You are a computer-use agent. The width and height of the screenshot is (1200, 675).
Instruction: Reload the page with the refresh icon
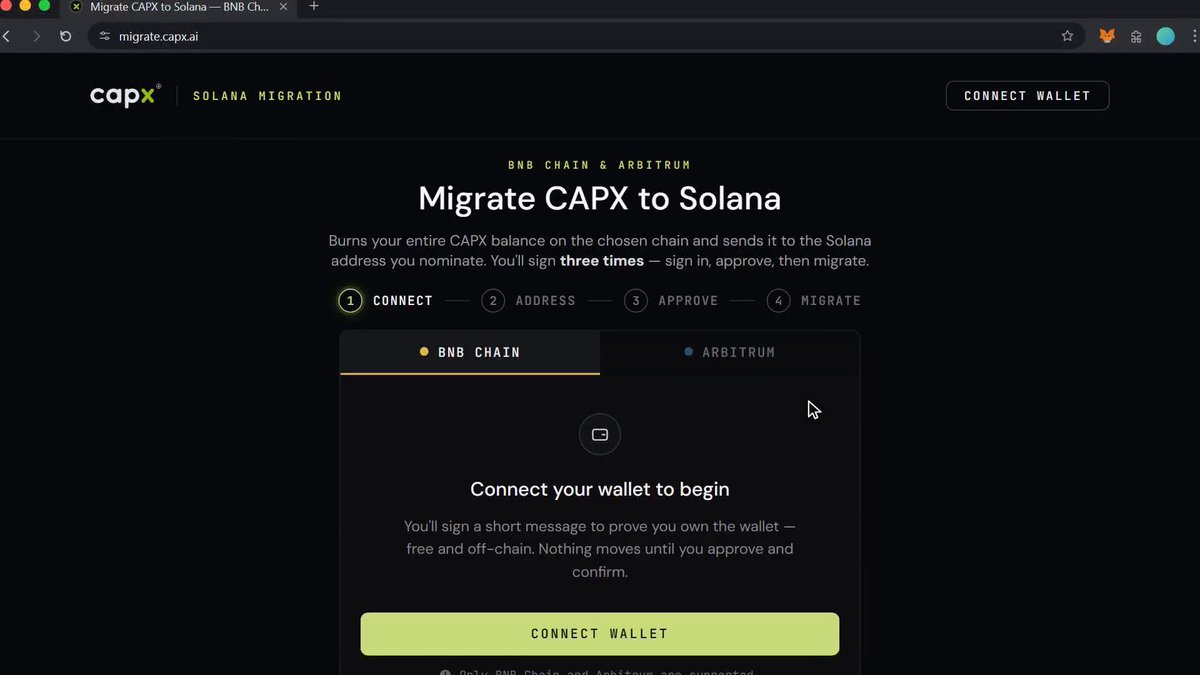point(65,36)
